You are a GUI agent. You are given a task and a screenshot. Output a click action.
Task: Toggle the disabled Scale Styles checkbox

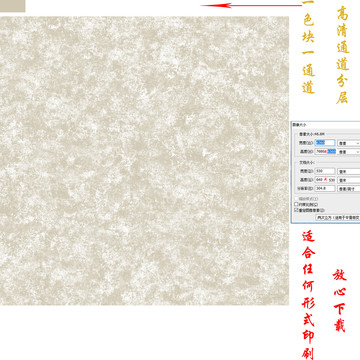pos(296,199)
